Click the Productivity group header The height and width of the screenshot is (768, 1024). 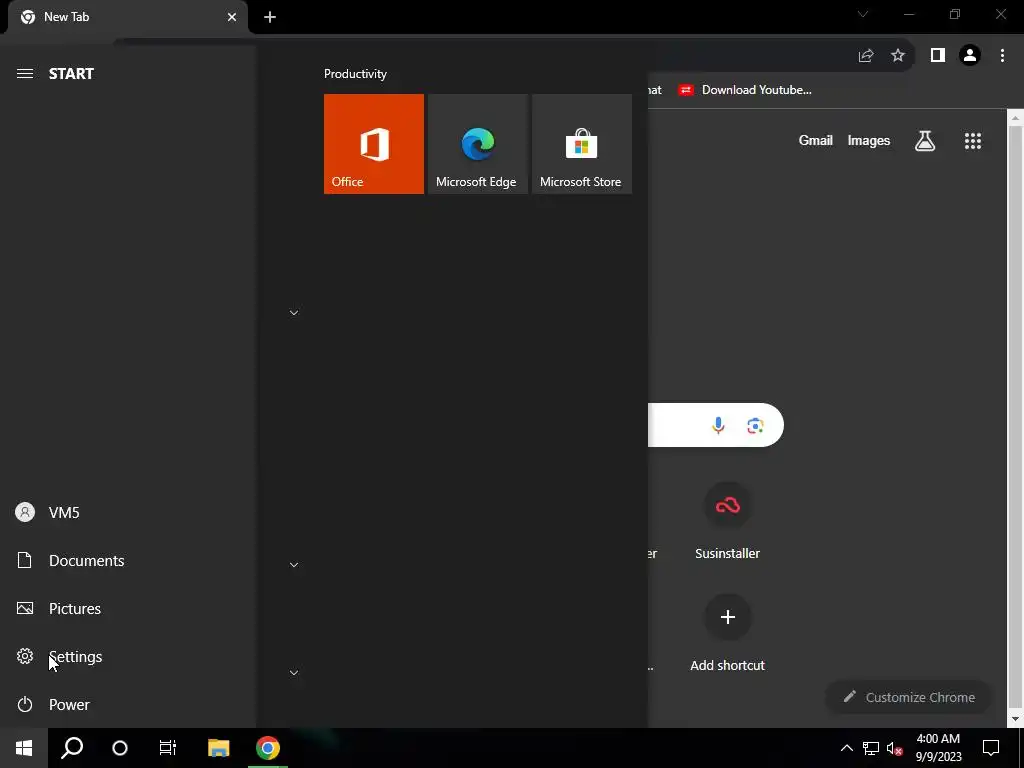click(x=355, y=74)
